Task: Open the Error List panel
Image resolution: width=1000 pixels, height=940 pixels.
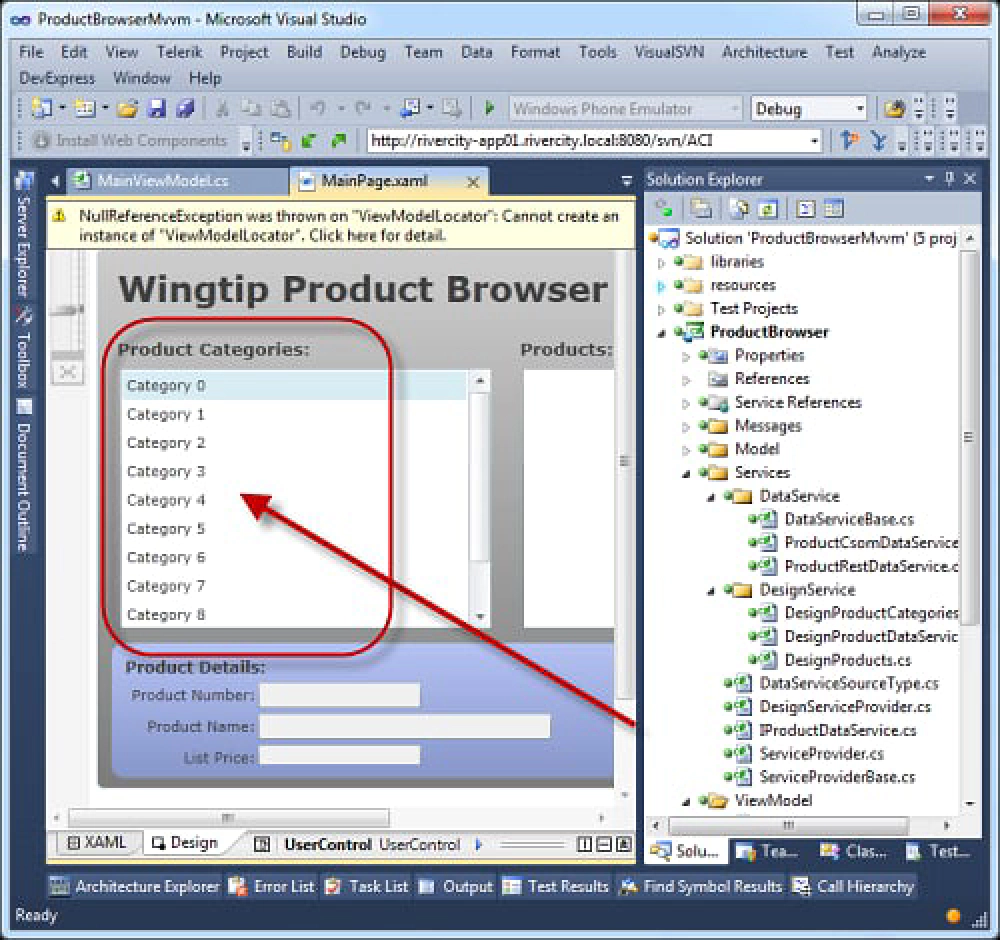Action: [x=272, y=886]
